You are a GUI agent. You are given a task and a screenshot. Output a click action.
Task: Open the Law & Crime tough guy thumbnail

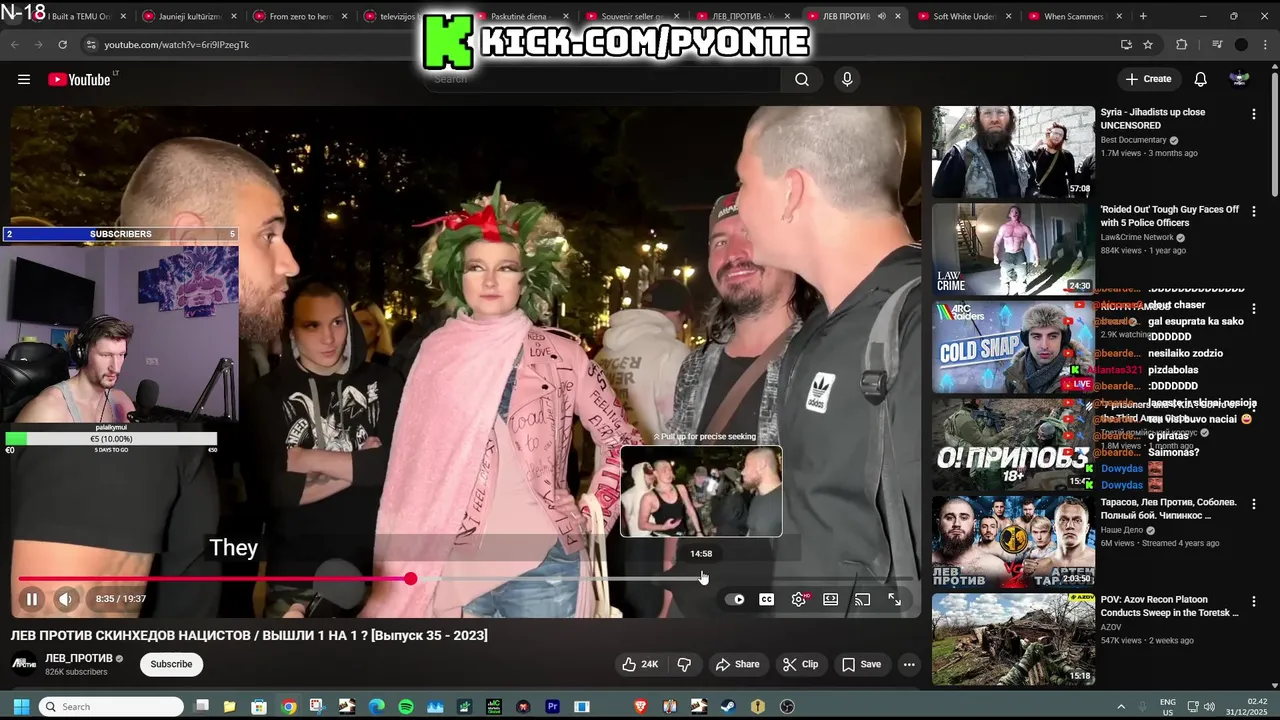point(1013,249)
